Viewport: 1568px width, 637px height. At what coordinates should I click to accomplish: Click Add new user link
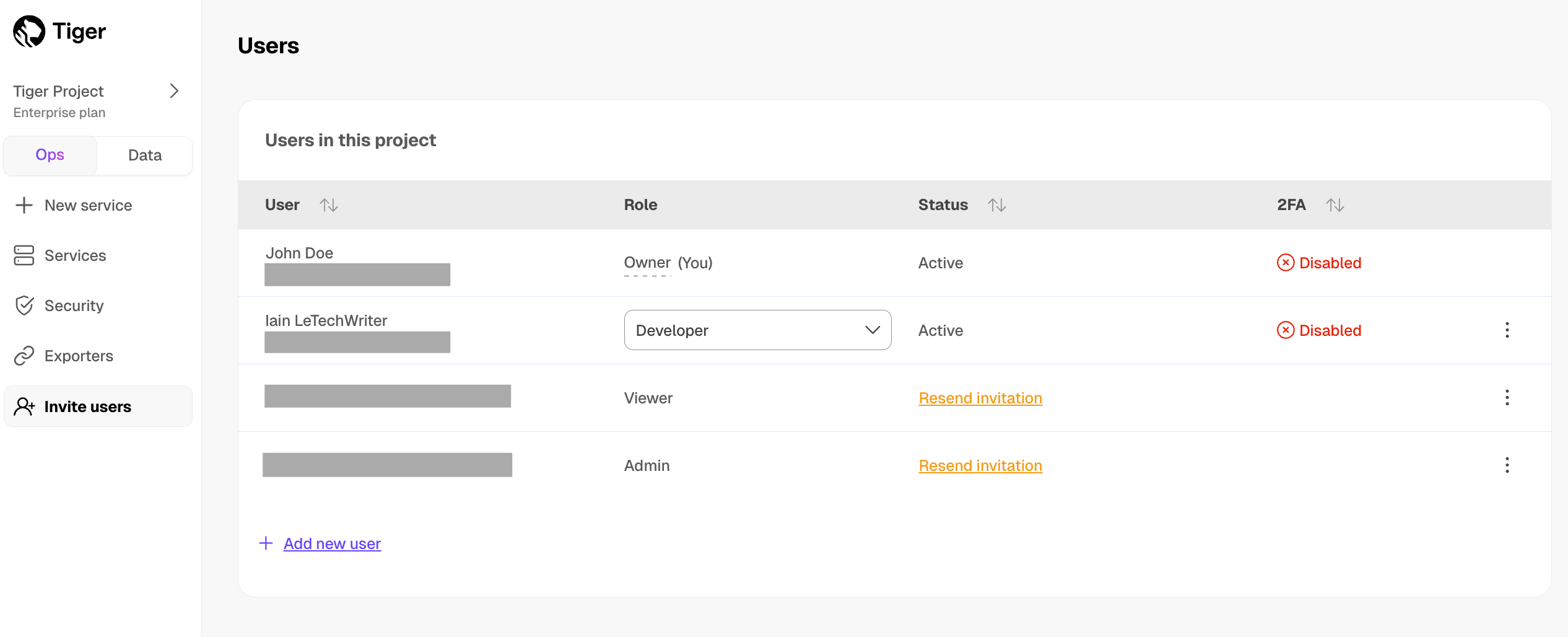[332, 543]
